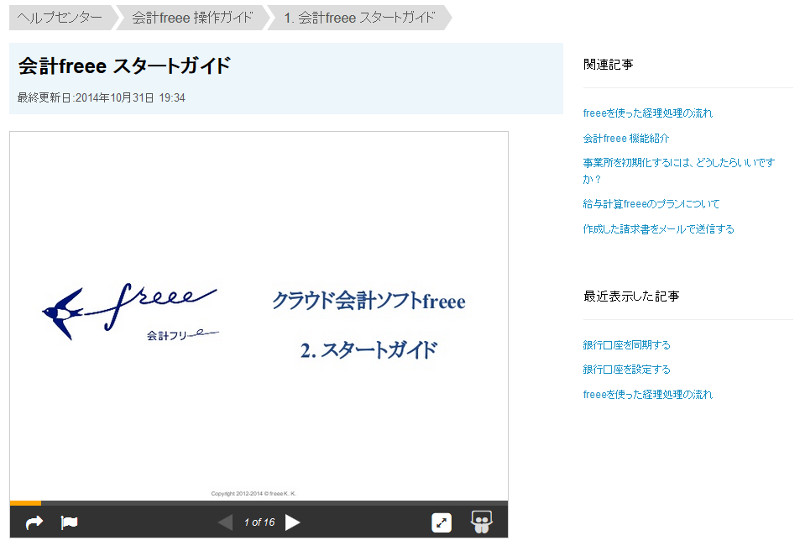The width and height of the screenshot is (800, 550).
Task: Click the 最近表示した記事 section heading
Action: tap(631, 296)
